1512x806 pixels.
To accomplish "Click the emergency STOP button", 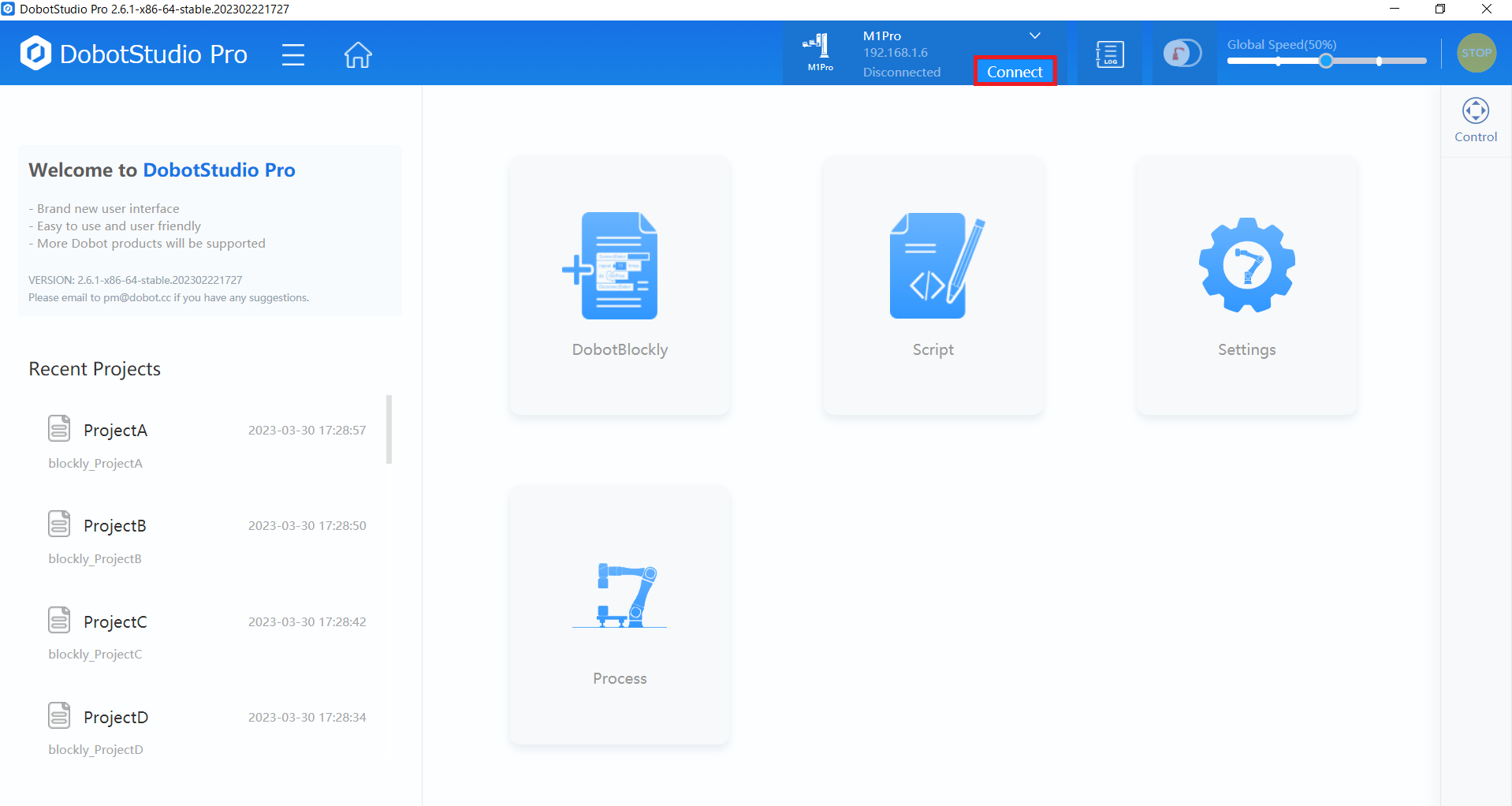I will pos(1477,53).
